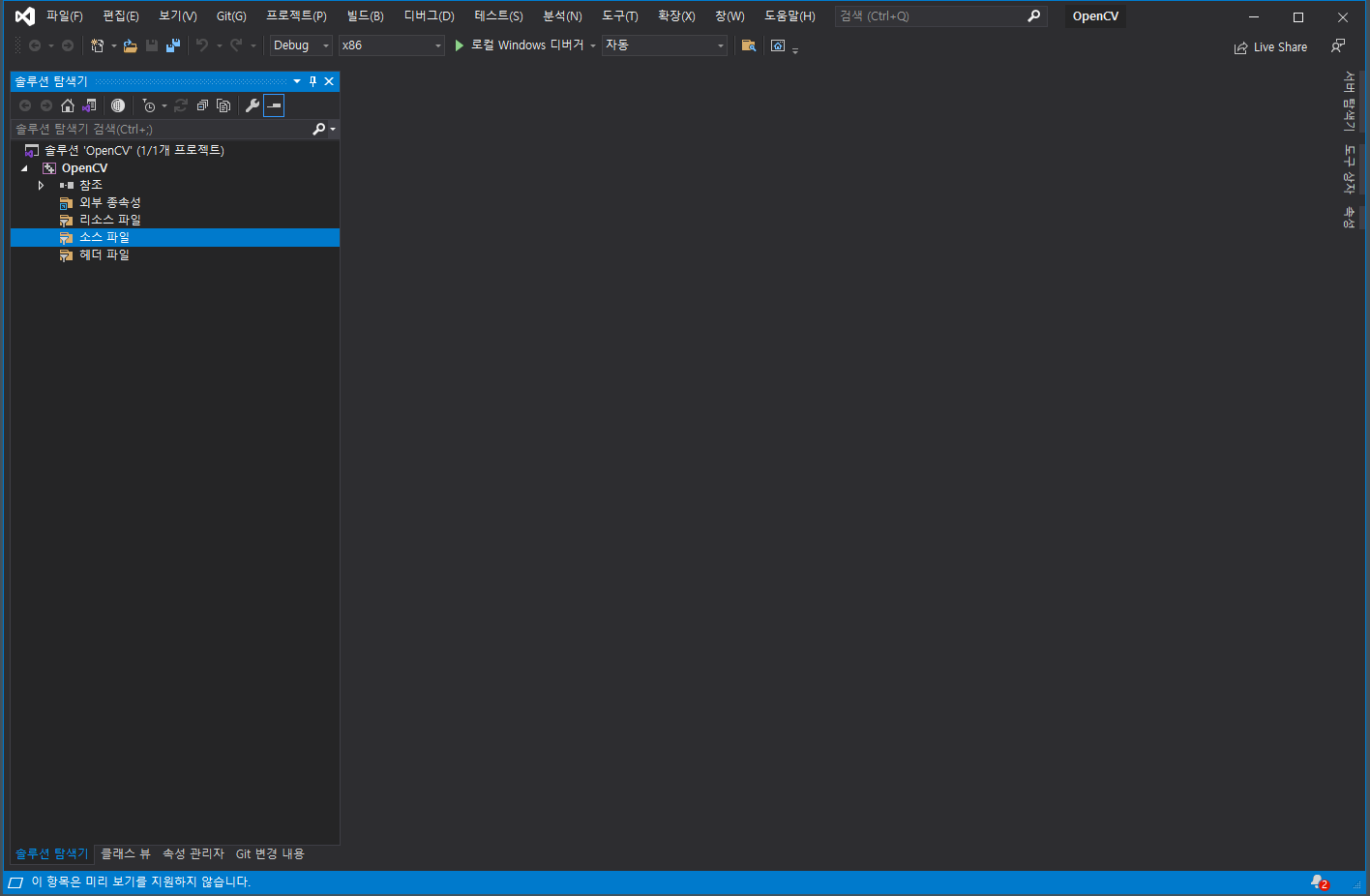Open the debugger target dropdown arrow
The height and width of the screenshot is (896, 1370).
point(592,45)
